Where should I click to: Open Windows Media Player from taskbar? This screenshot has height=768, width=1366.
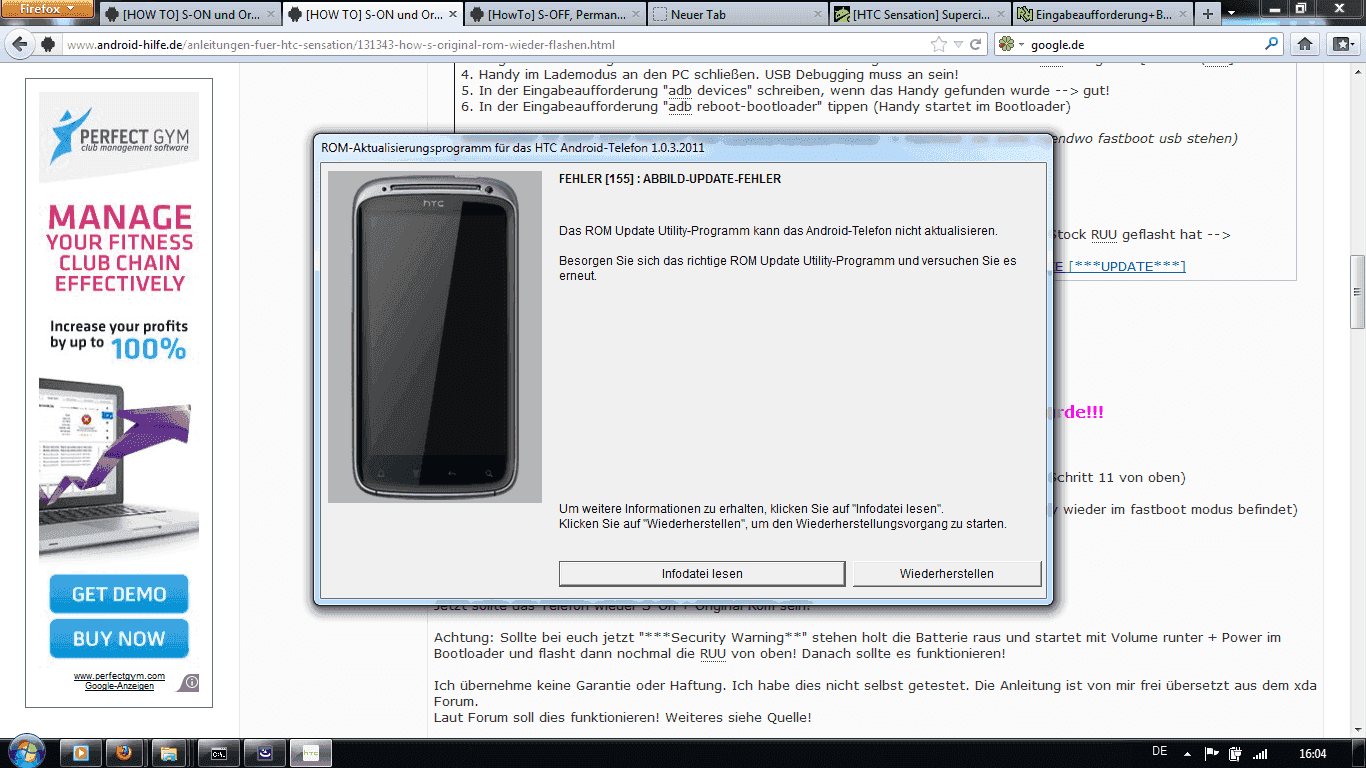pos(80,753)
